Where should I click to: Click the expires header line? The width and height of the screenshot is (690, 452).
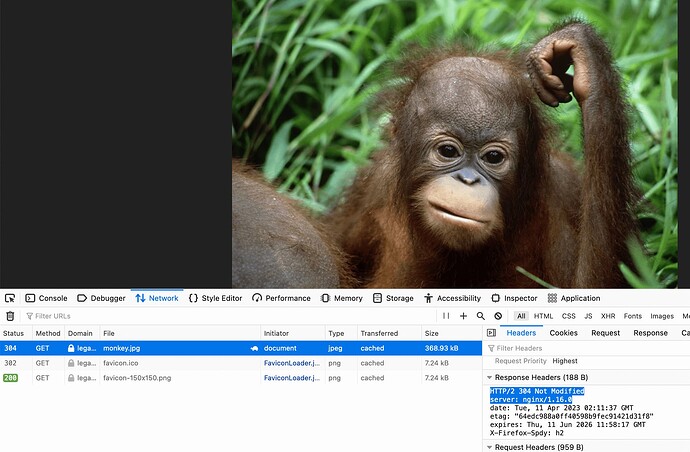[568, 425]
